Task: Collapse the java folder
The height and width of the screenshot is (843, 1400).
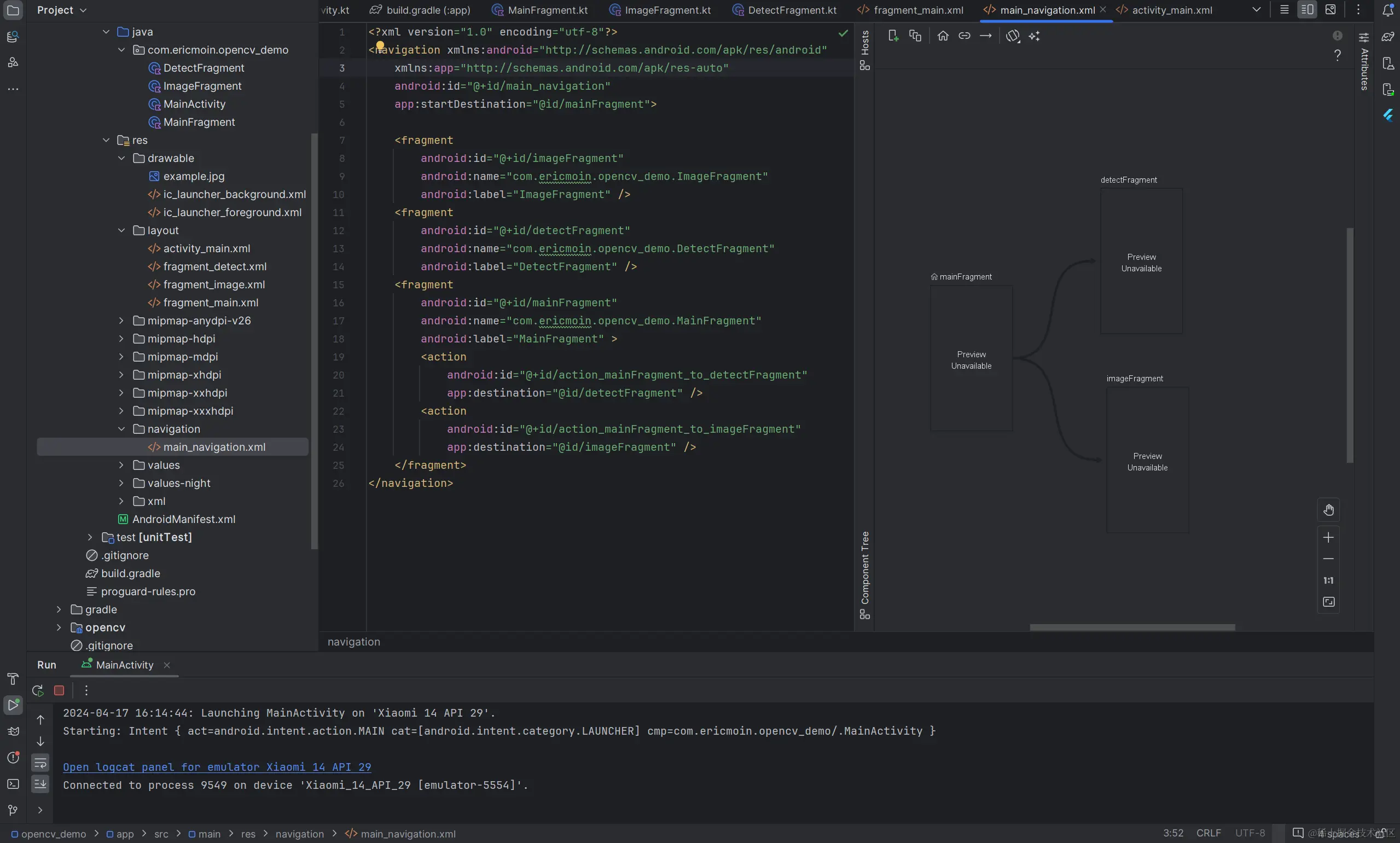Action: click(x=106, y=32)
